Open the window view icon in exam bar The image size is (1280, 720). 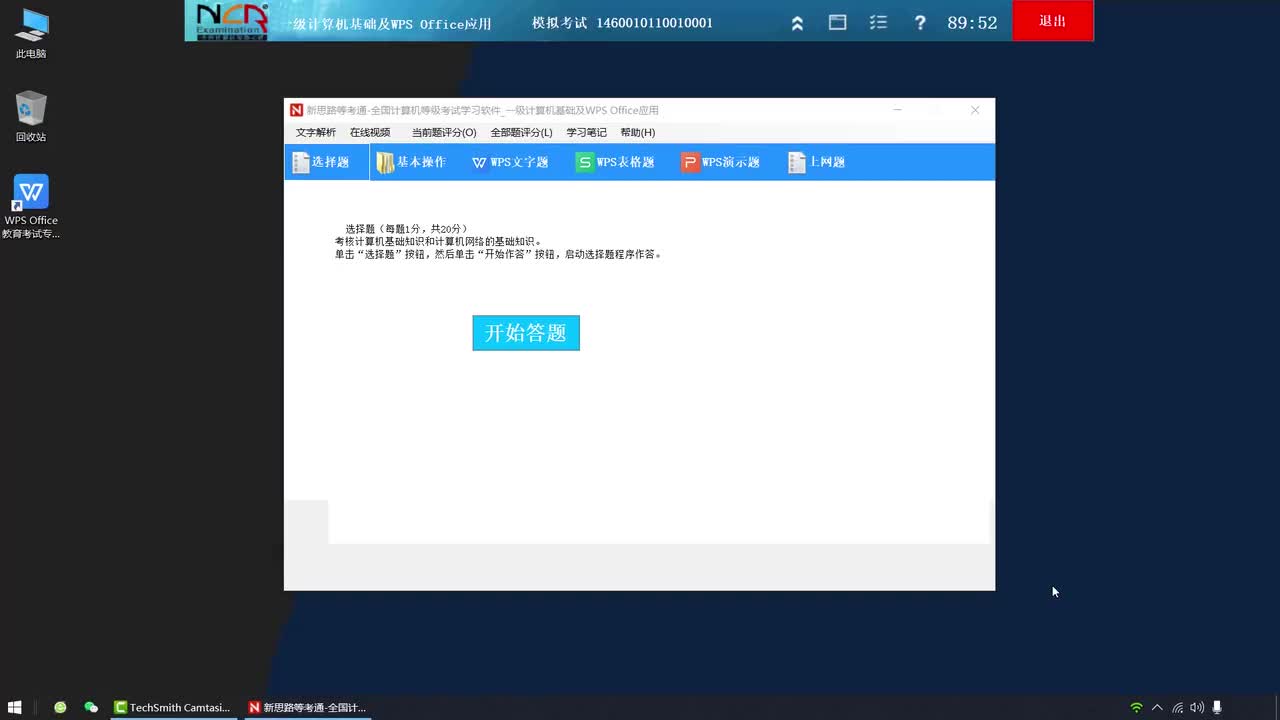pos(838,22)
